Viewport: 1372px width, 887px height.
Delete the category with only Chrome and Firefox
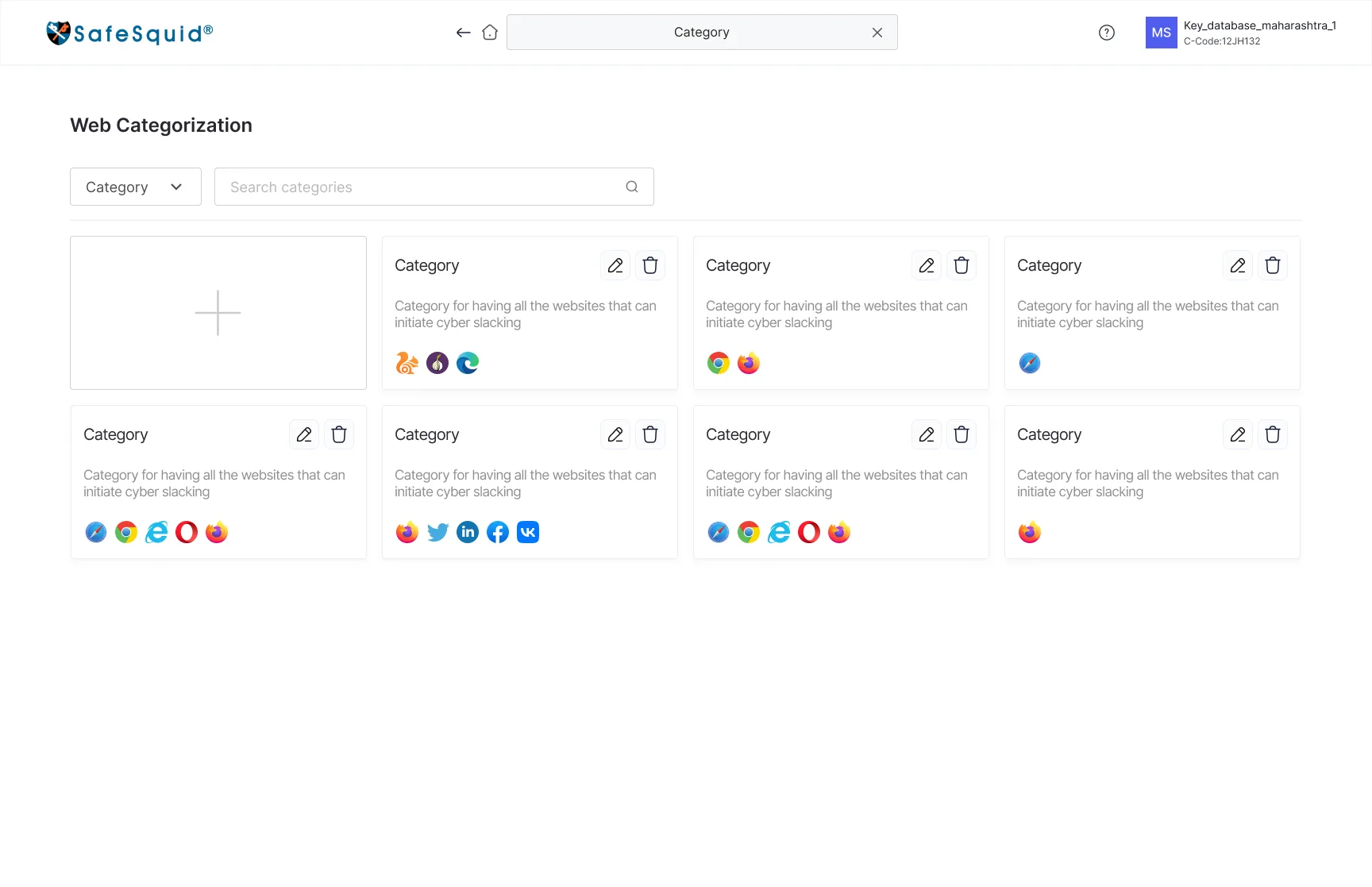pos(962,265)
